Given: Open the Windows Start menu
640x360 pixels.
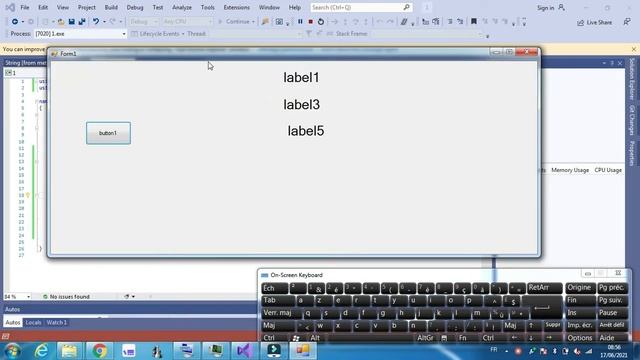Looking at the screenshot, I should (13, 351).
